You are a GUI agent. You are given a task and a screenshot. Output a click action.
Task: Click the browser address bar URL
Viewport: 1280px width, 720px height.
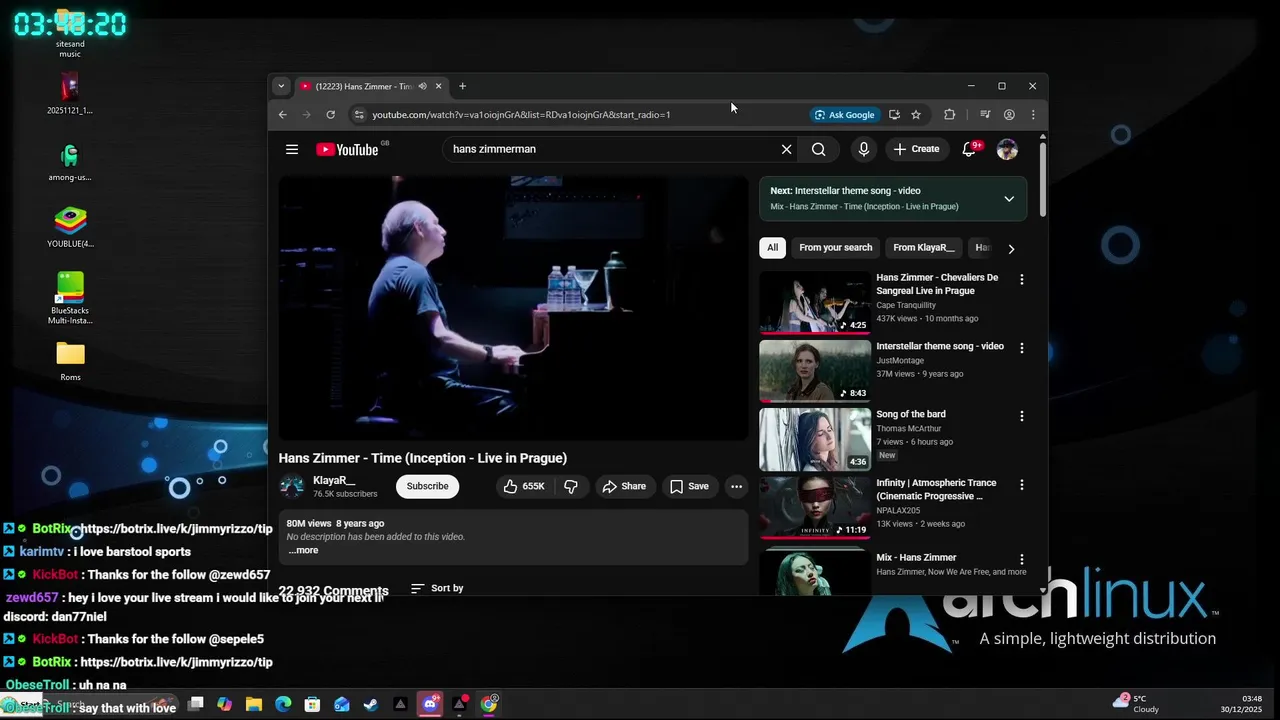(x=521, y=115)
